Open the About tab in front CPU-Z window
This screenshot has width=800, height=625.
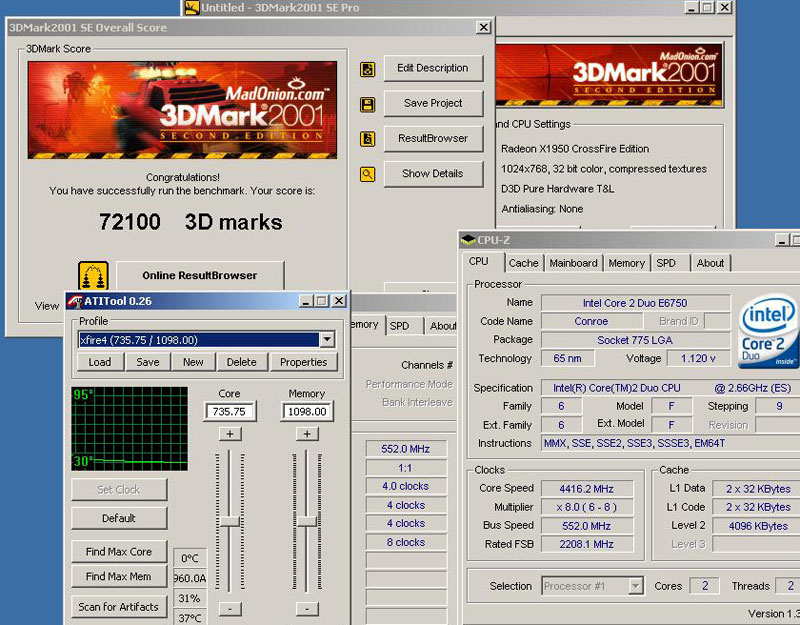710,263
